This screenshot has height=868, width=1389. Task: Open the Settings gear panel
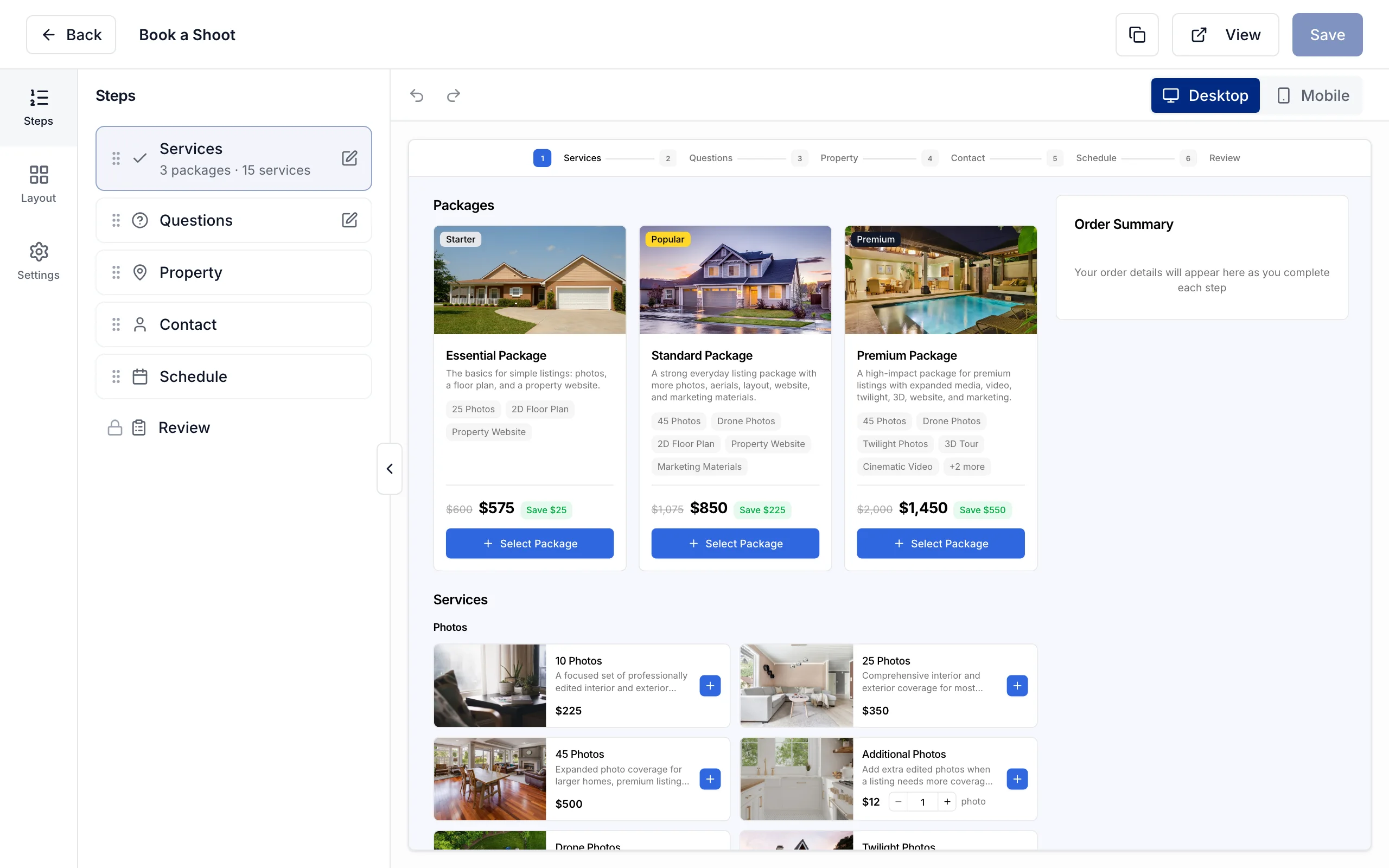39,261
